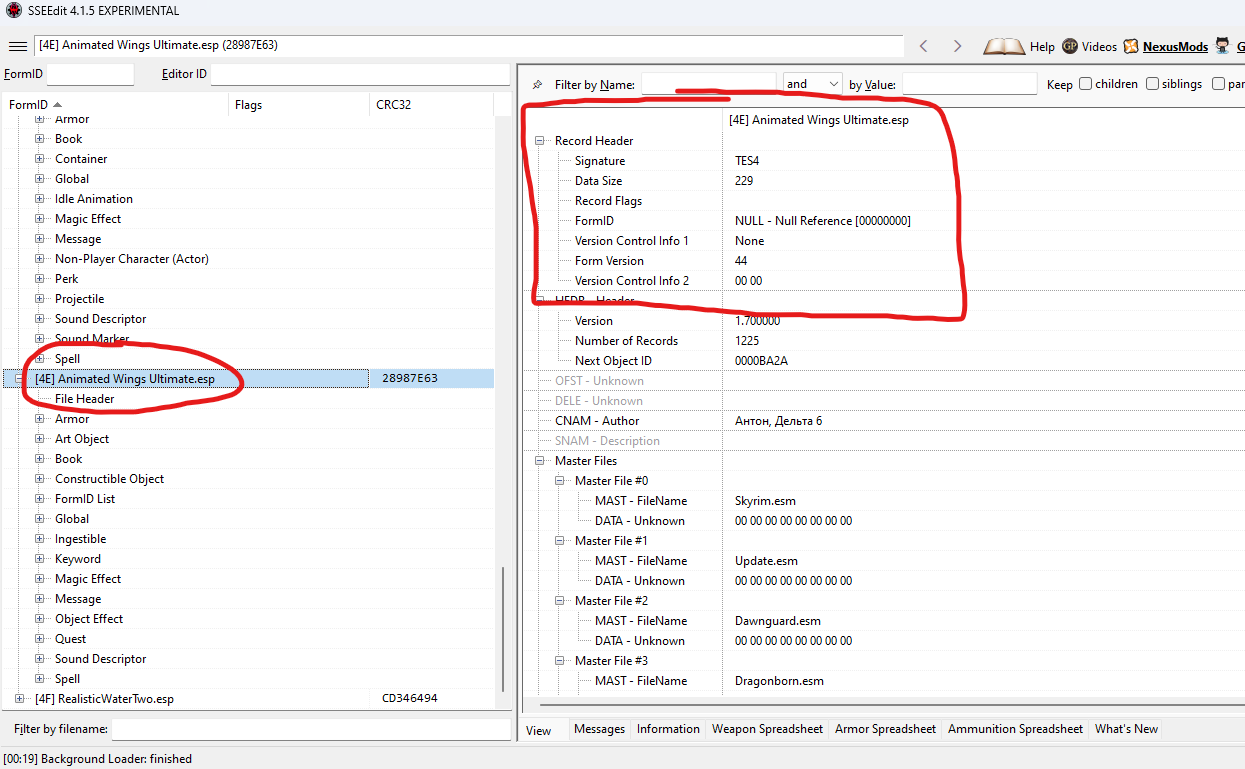
Task: Go forward with the right arrow
Action: [957, 46]
